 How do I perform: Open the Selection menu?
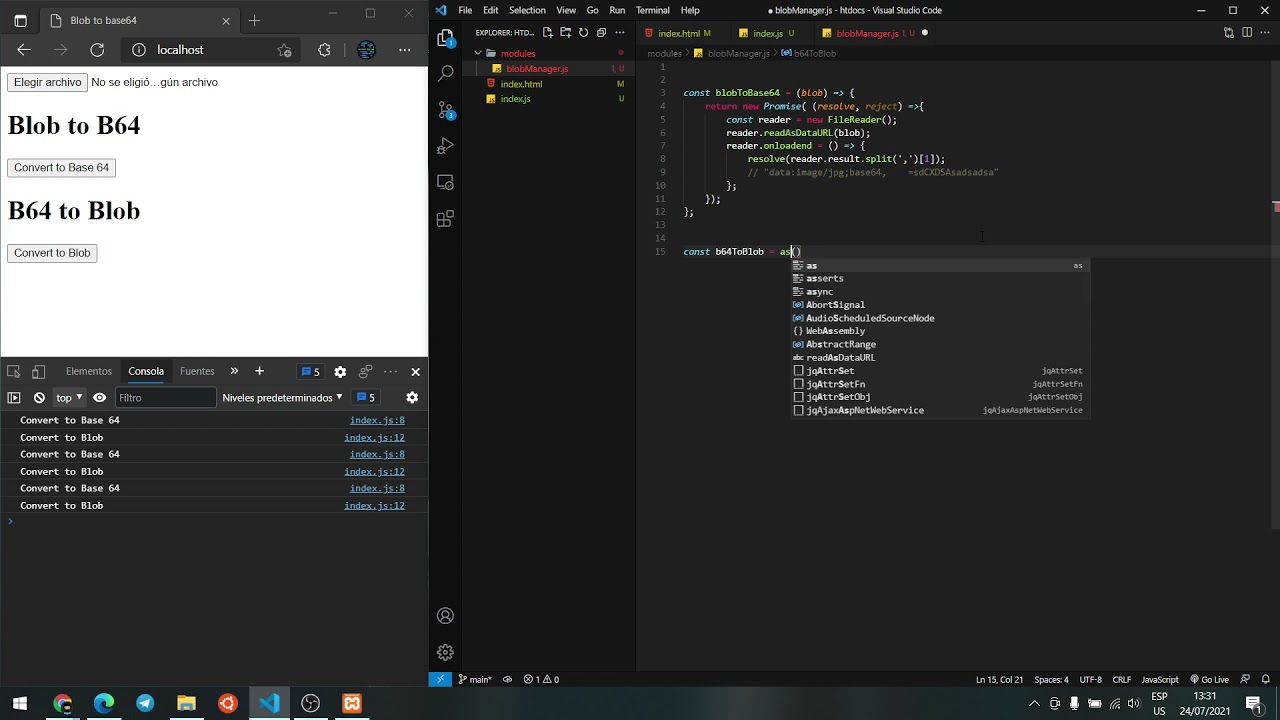point(527,10)
